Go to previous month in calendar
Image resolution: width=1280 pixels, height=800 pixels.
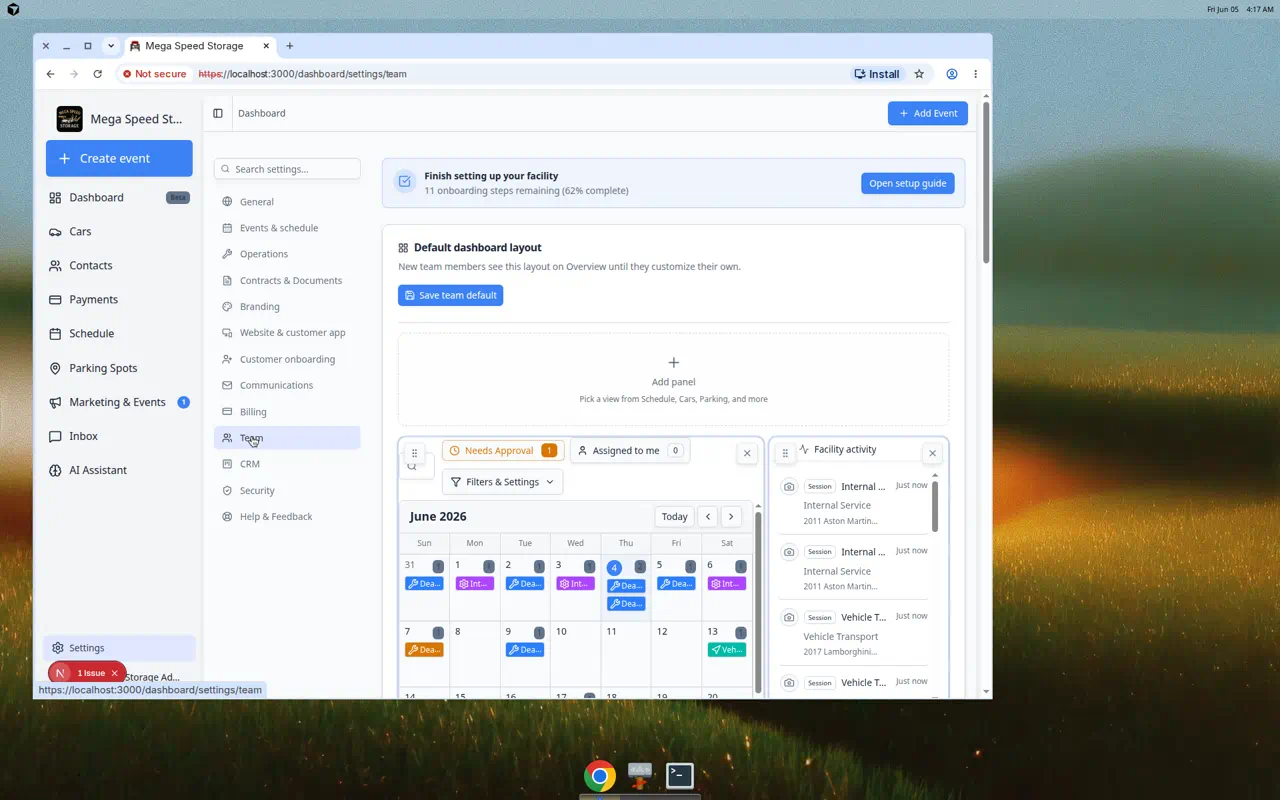708,516
